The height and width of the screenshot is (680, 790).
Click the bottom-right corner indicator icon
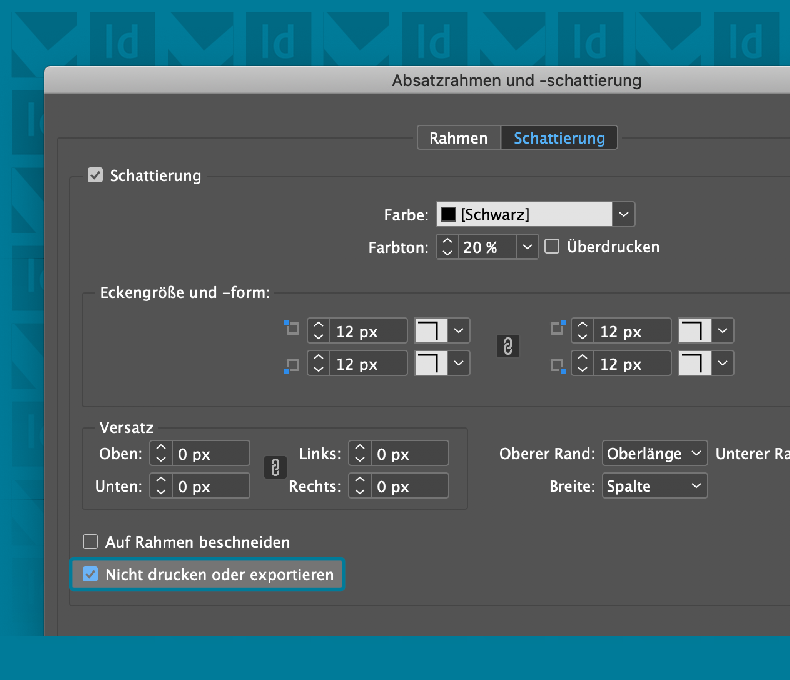[558, 366]
